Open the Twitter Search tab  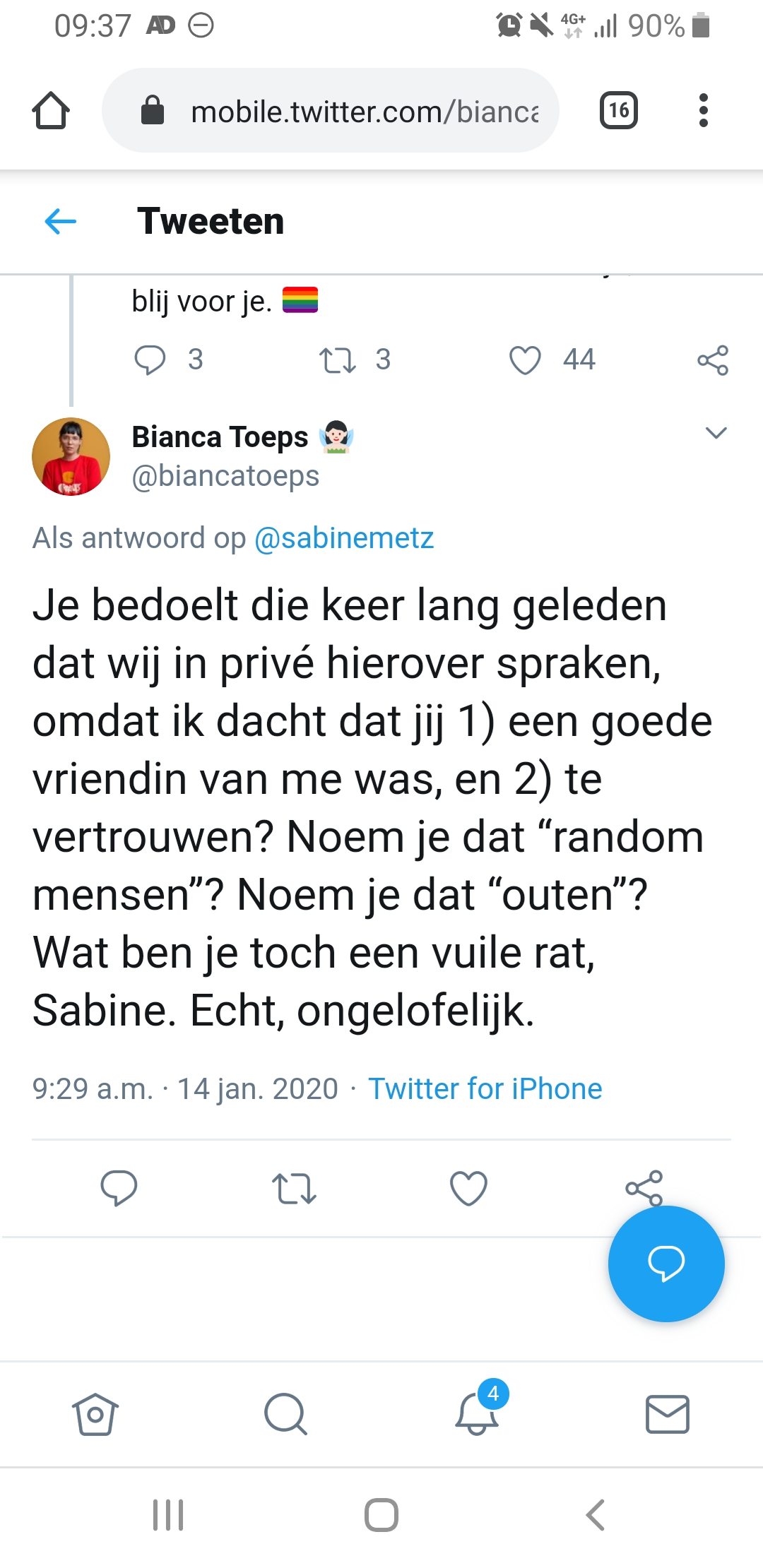coord(285,1414)
